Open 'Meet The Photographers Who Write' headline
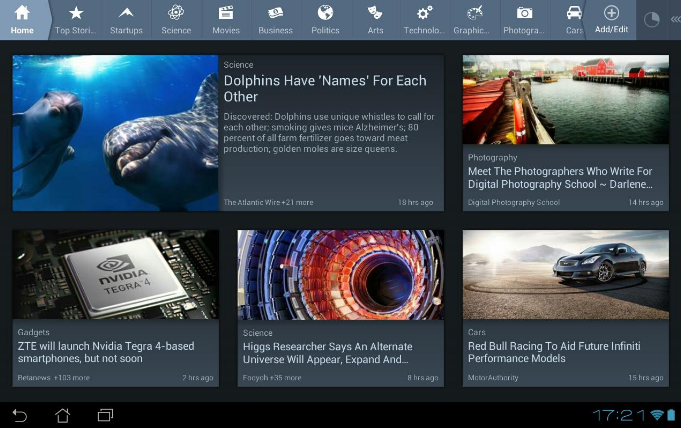This screenshot has height=428, width=681. coord(560,178)
